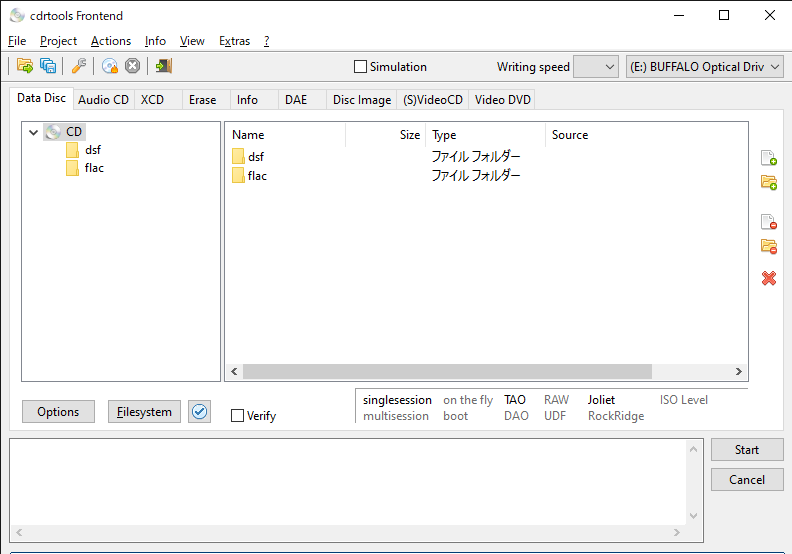The image size is (792, 554).
Task: Switch to the Audio CD tab
Action: (103, 100)
